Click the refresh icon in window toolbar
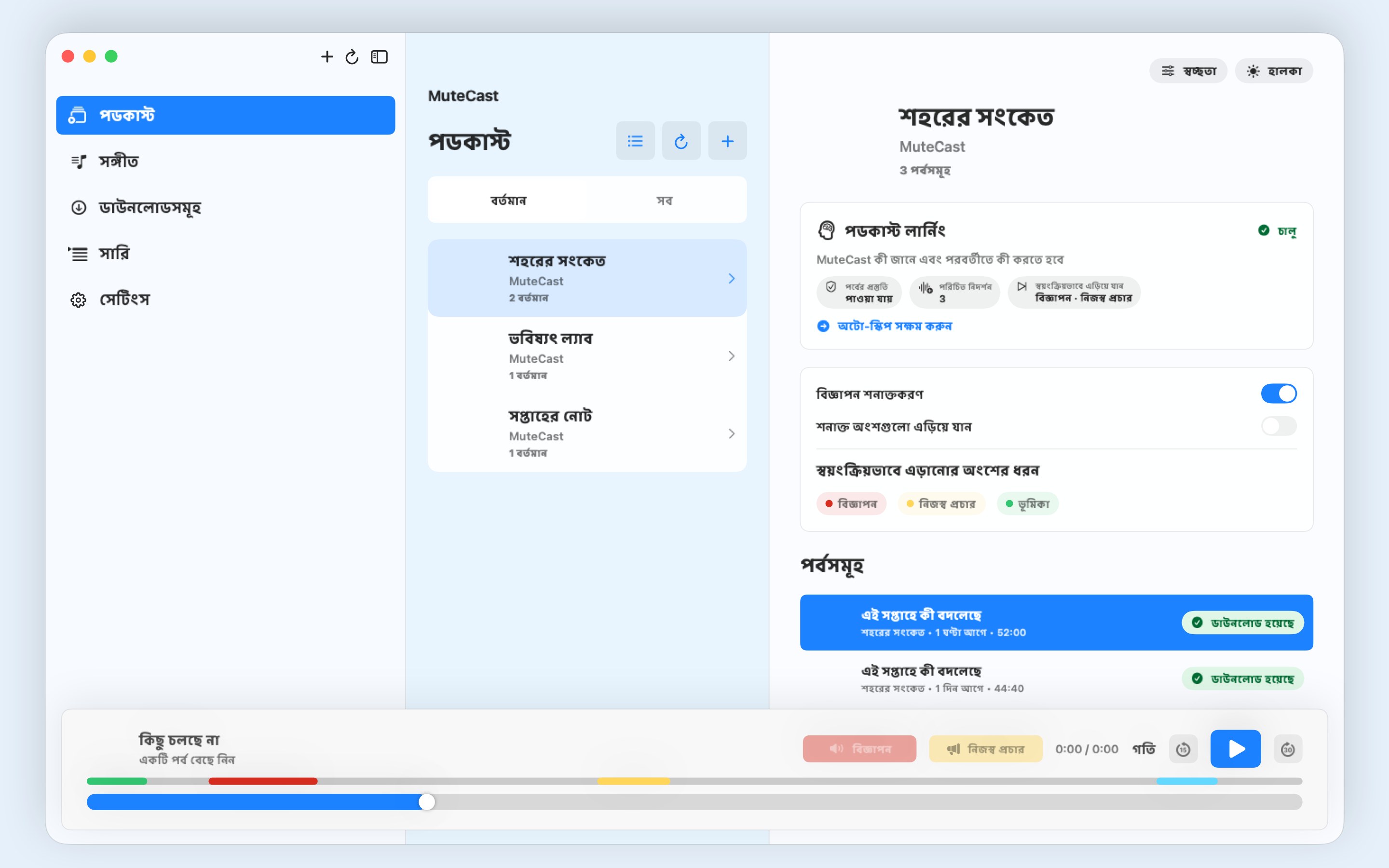This screenshot has height=868, width=1389. pos(352,56)
